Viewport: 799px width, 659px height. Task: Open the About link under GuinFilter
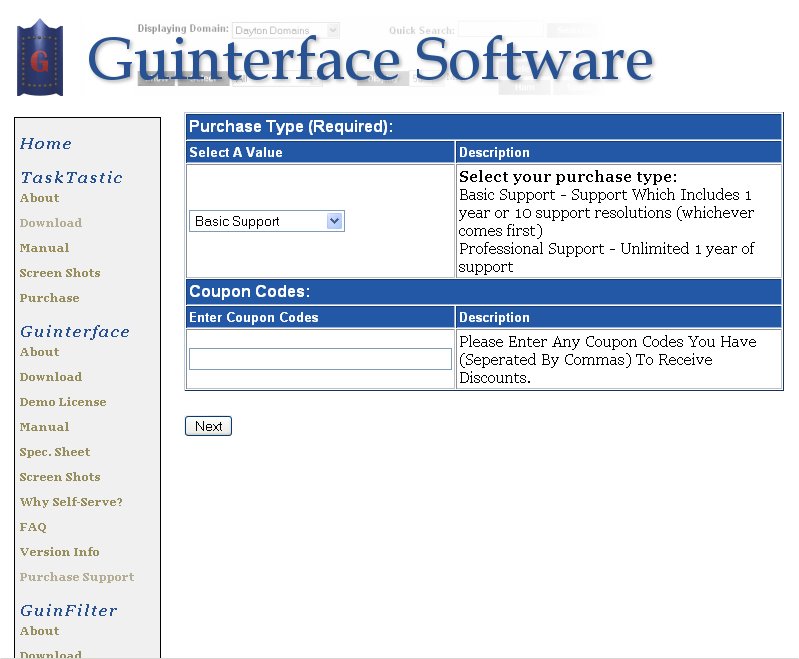(40, 630)
